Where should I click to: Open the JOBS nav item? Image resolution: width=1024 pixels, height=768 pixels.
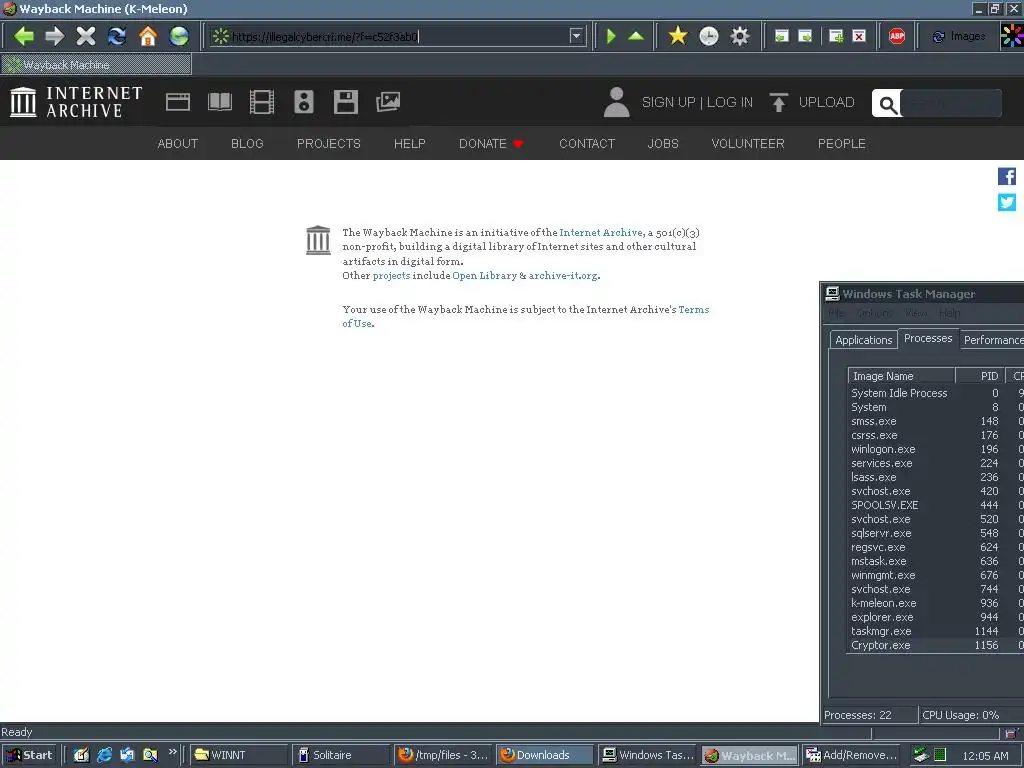point(663,144)
